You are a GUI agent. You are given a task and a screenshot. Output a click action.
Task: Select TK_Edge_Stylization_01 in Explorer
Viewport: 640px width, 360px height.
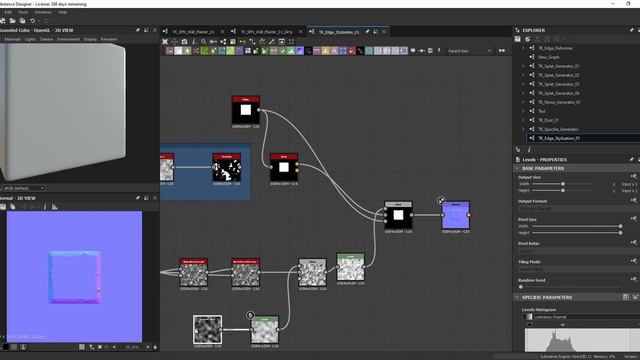click(x=559, y=138)
